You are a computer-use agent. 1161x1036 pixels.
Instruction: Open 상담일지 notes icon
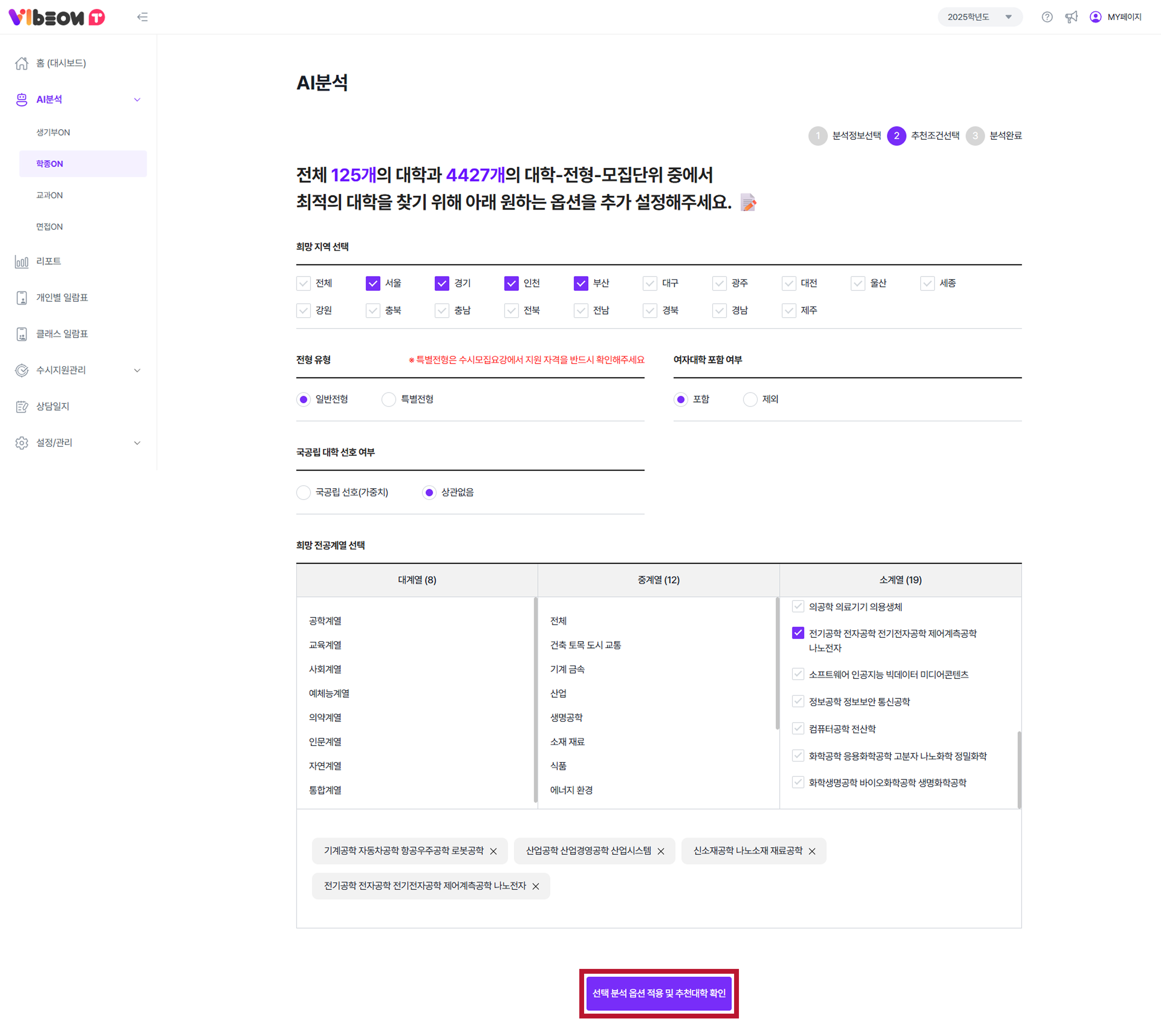point(22,406)
